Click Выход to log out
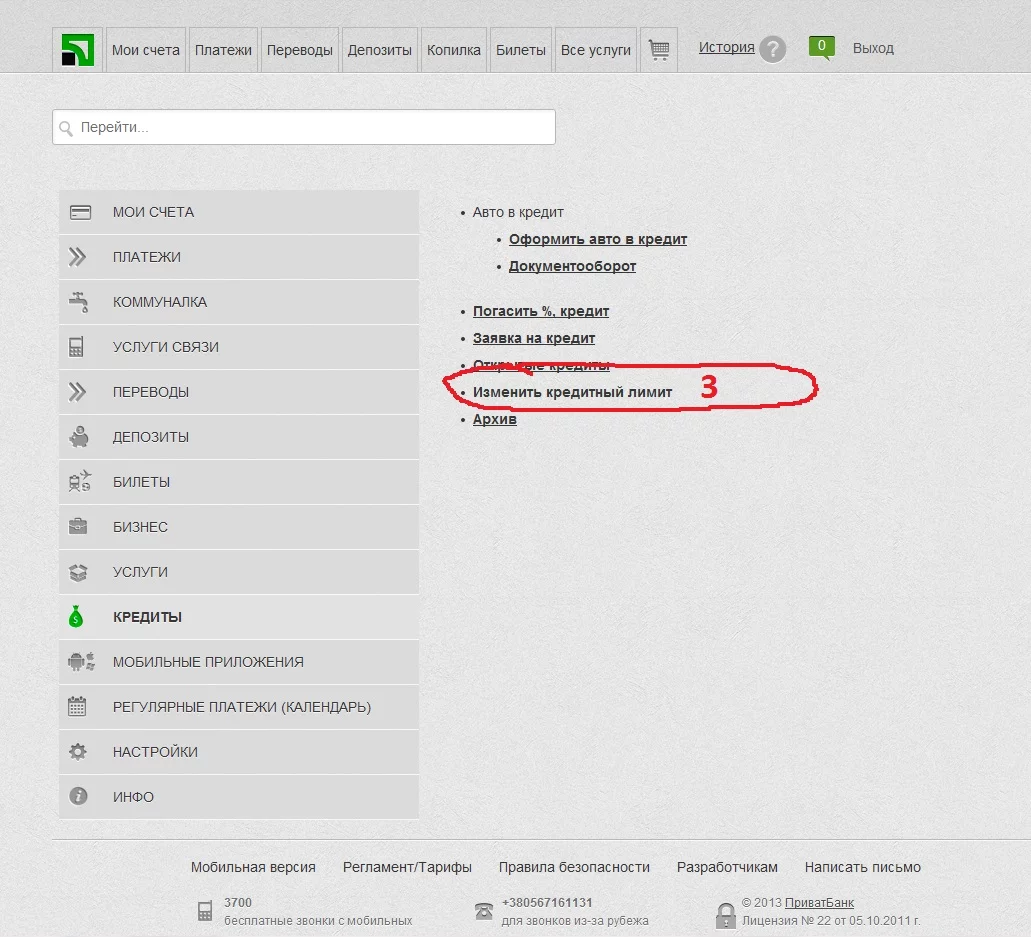Screen dimensions: 1031x937 pyautogui.click(x=873, y=48)
